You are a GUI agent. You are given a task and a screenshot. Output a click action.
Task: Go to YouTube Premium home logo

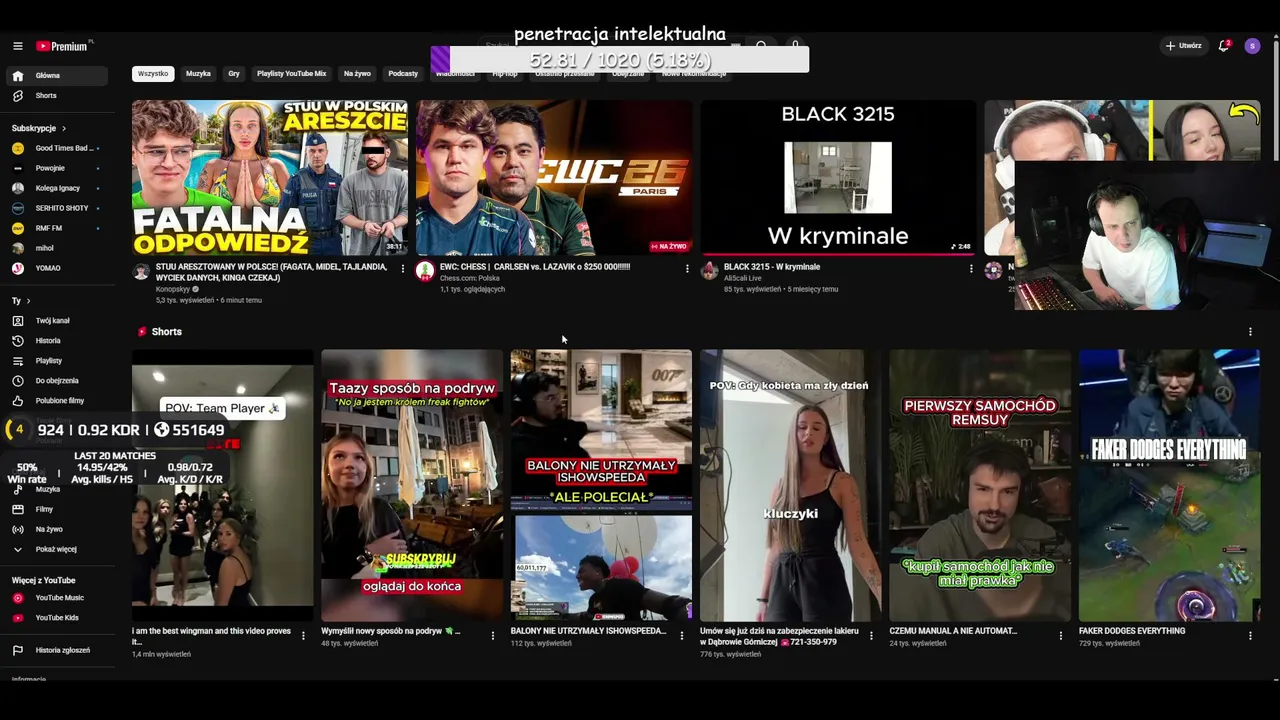click(64, 46)
